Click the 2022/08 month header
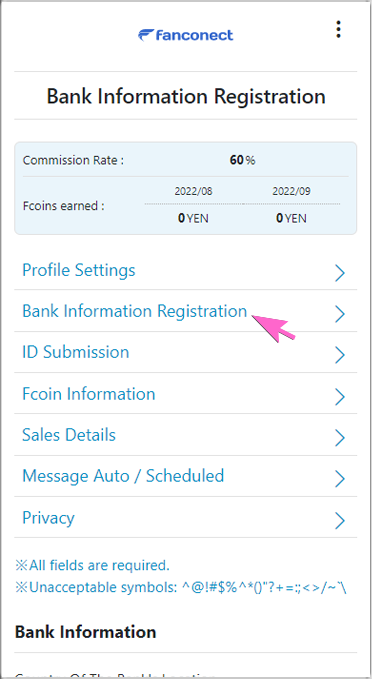 [x=194, y=191]
